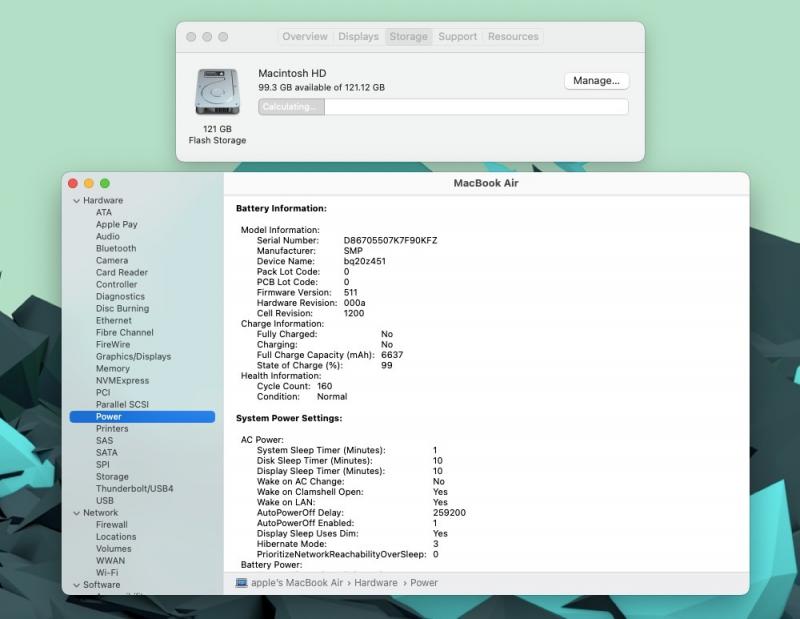800x619 pixels.
Task: Select PCI in the sidebar
Action: click(x=103, y=392)
